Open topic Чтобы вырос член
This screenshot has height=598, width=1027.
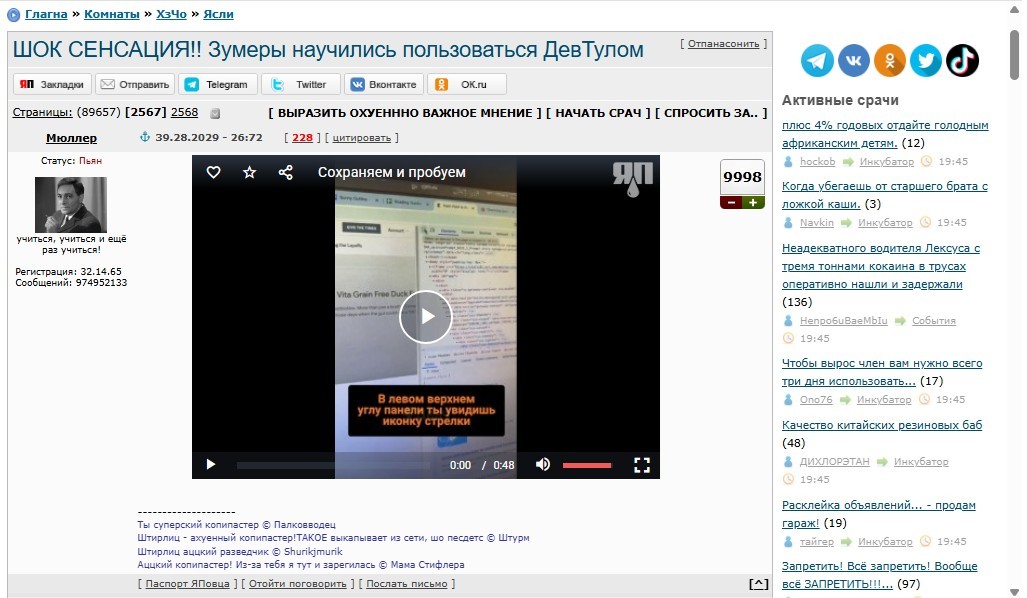(882, 372)
